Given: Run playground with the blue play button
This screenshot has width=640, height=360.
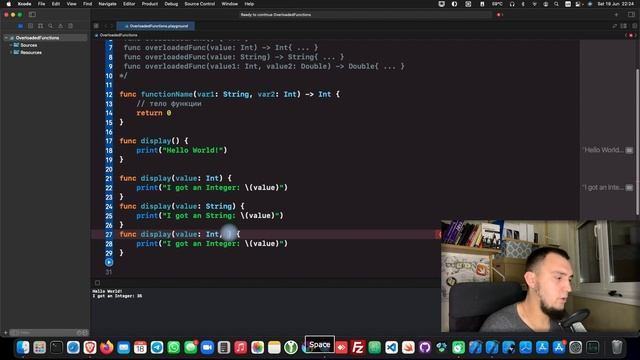Looking at the screenshot, I should 109,262.
